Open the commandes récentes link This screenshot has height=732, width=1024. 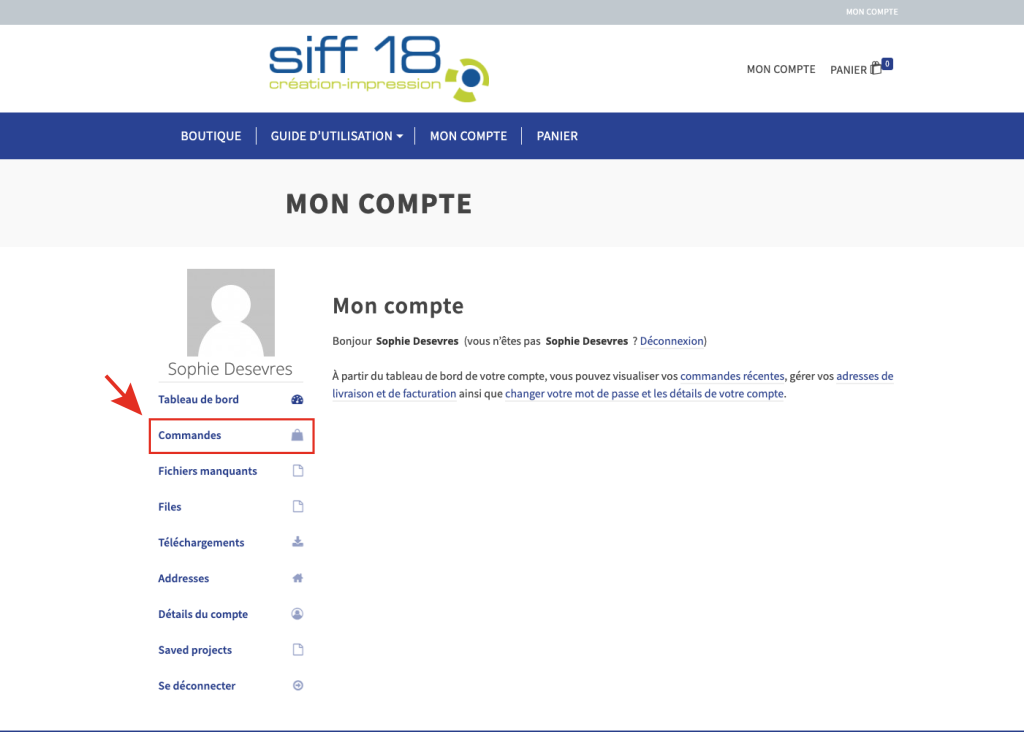[x=732, y=376]
